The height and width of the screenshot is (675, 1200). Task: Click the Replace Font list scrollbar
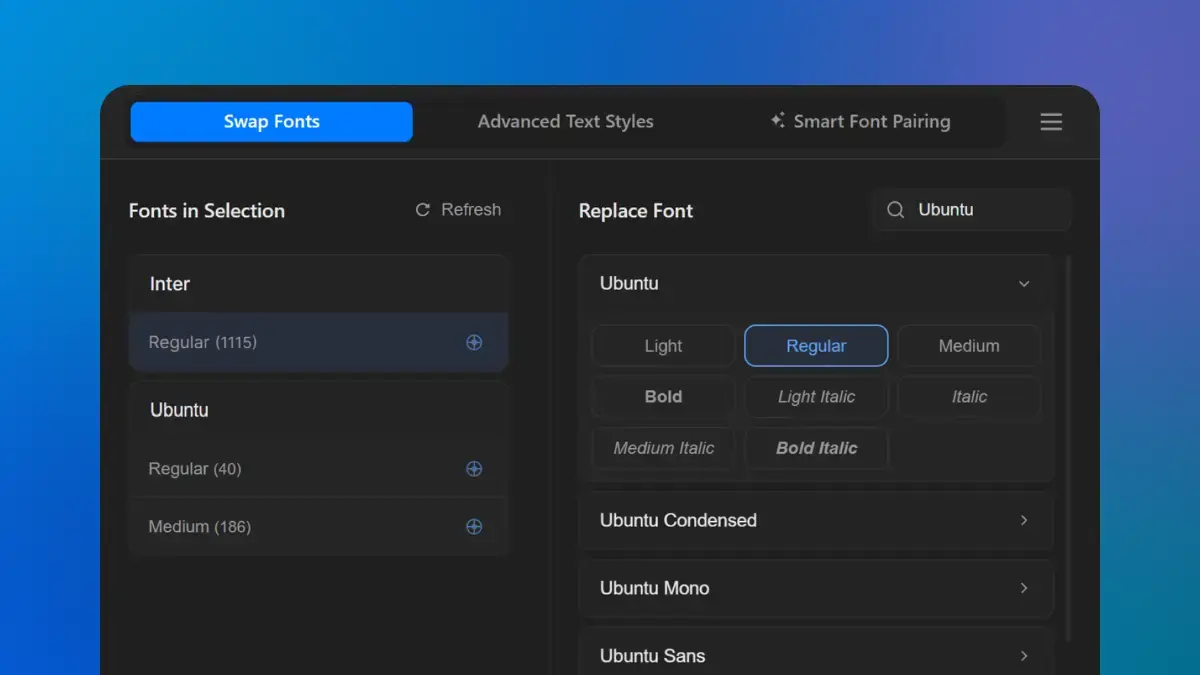coord(1067,448)
